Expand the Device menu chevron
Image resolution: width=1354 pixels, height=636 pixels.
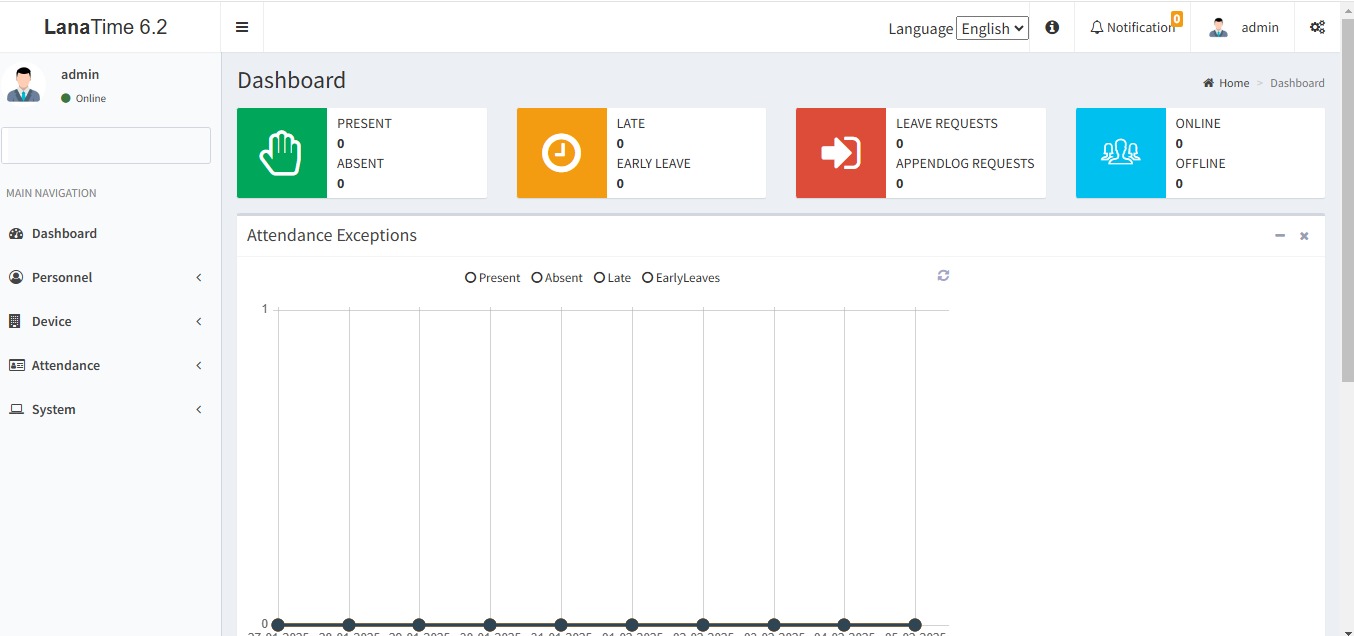click(x=199, y=321)
